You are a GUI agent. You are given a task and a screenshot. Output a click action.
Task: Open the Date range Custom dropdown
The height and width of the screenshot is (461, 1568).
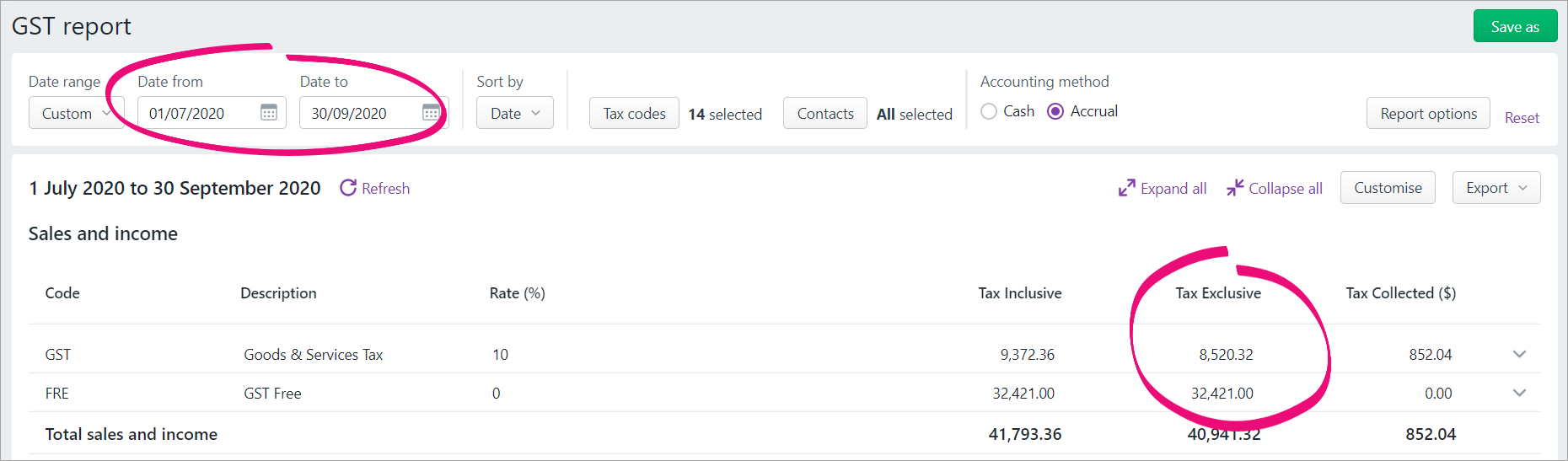coord(76,113)
